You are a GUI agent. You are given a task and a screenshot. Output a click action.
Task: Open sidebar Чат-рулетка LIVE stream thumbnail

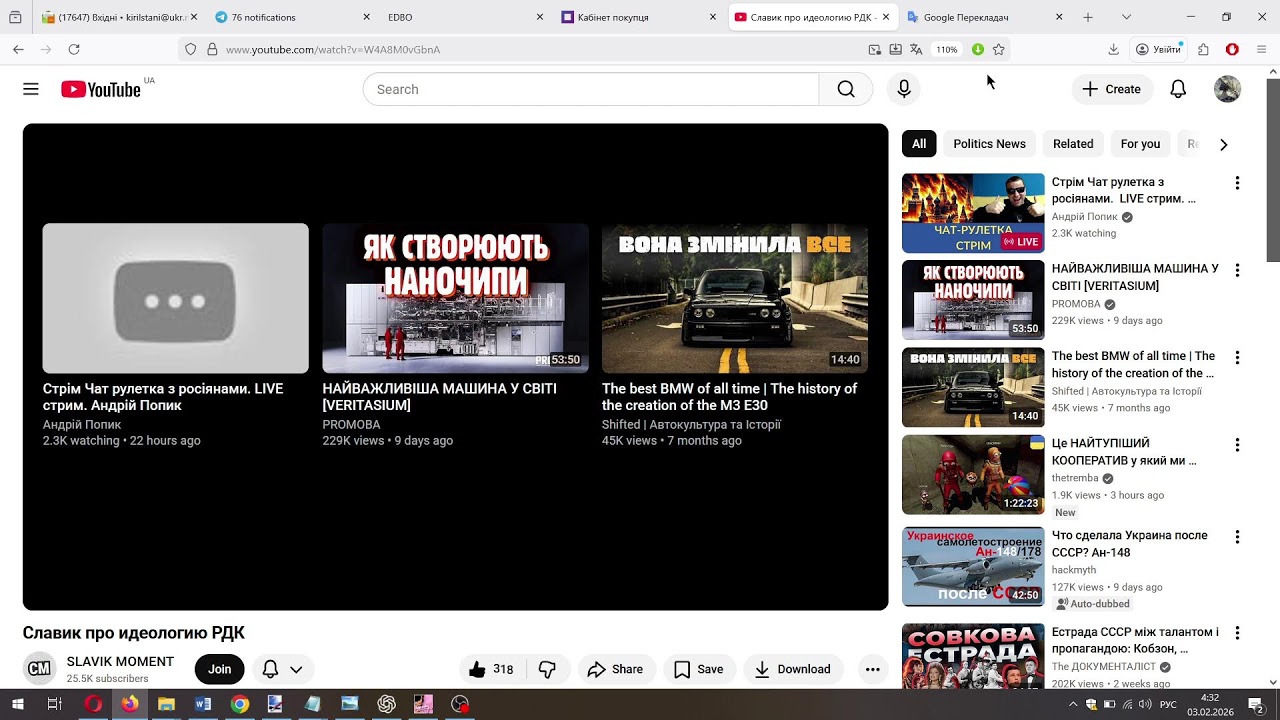973,213
